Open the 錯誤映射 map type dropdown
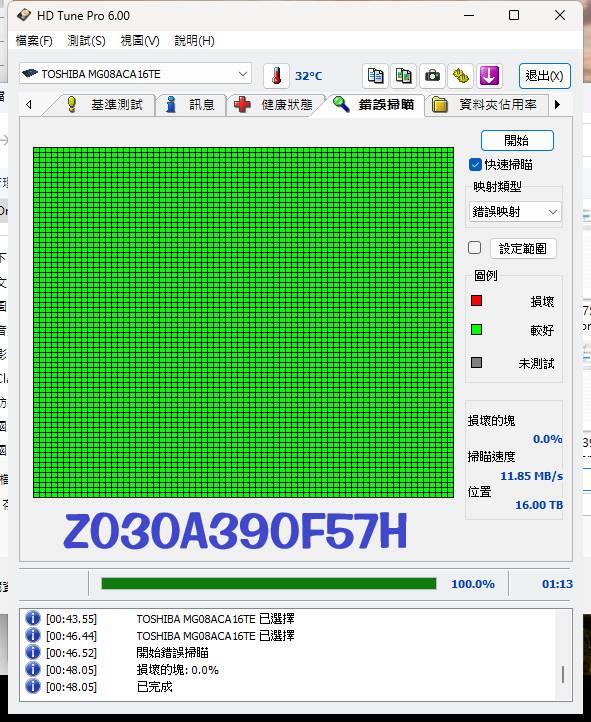 point(515,212)
